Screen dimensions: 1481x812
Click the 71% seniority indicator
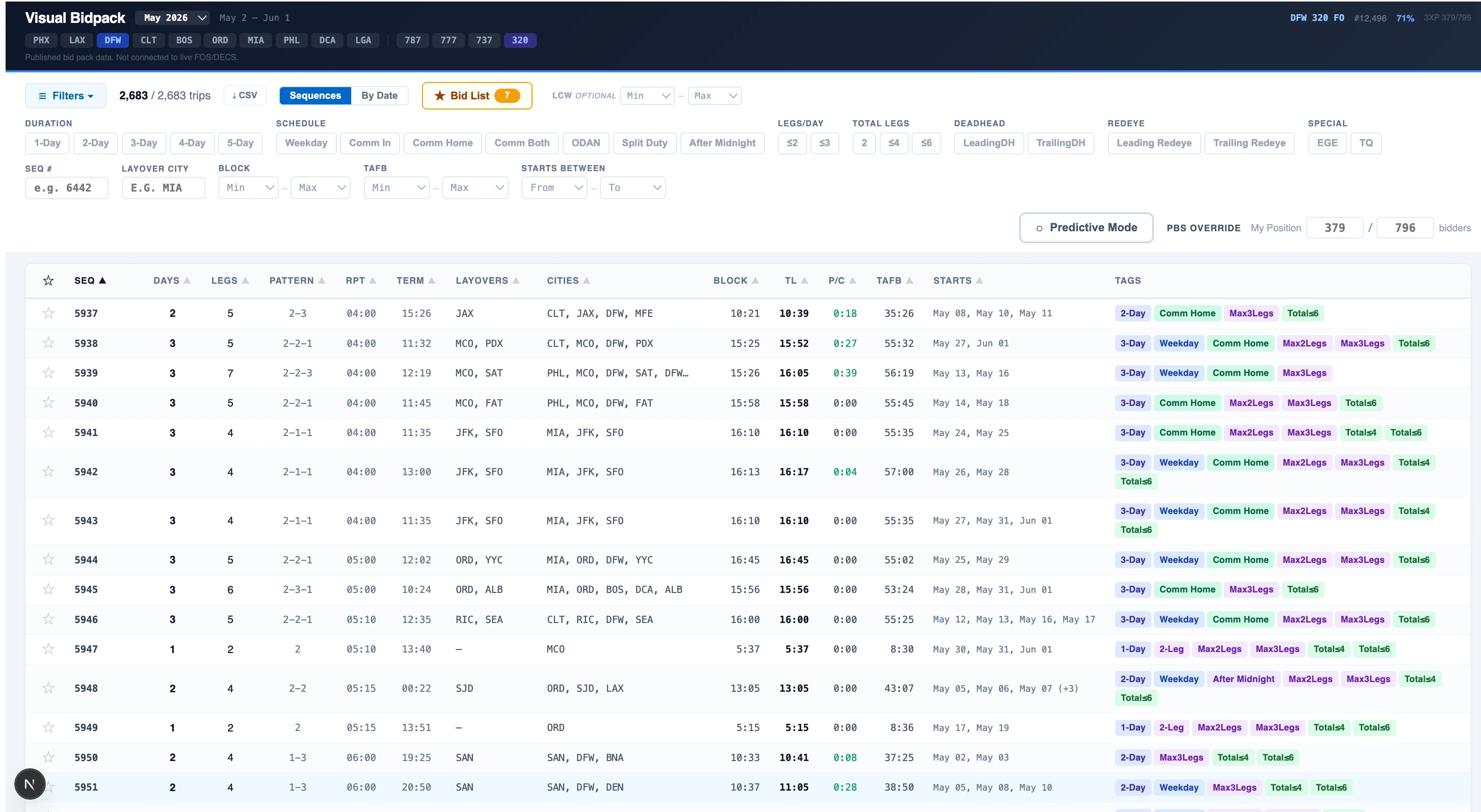pyautogui.click(x=1405, y=18)
